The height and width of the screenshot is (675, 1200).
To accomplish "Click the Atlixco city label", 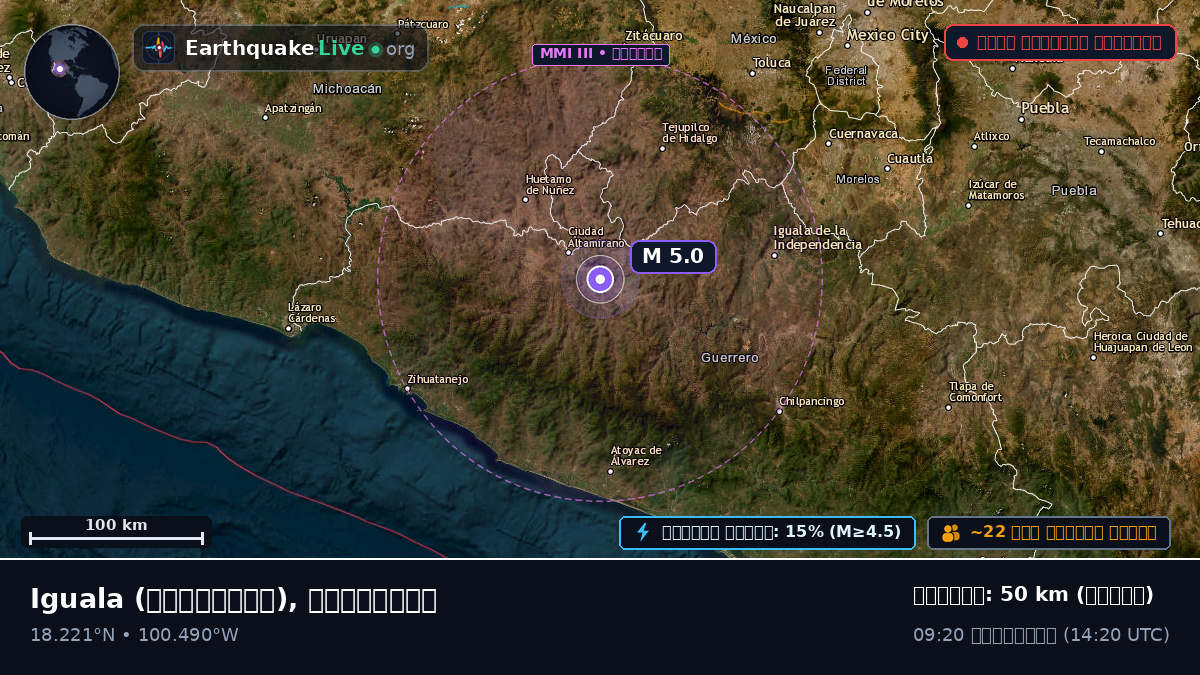I will (x=991, y=136).
